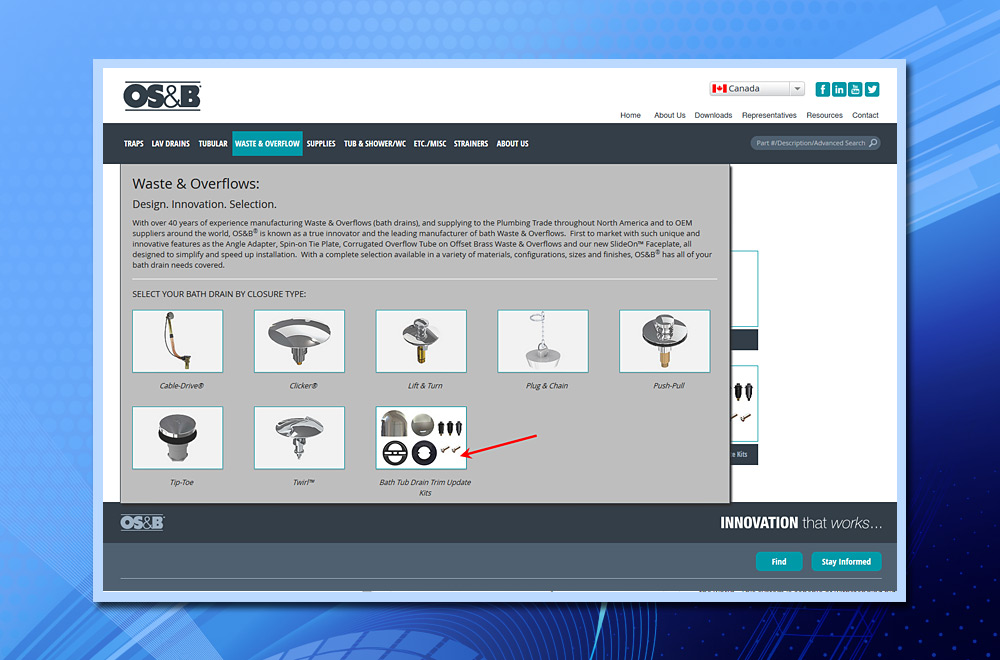The width and height of the screenshot is (1000, 660).
Task: Select the Twirl drain thumbnail
Action: tap(299, 438)
